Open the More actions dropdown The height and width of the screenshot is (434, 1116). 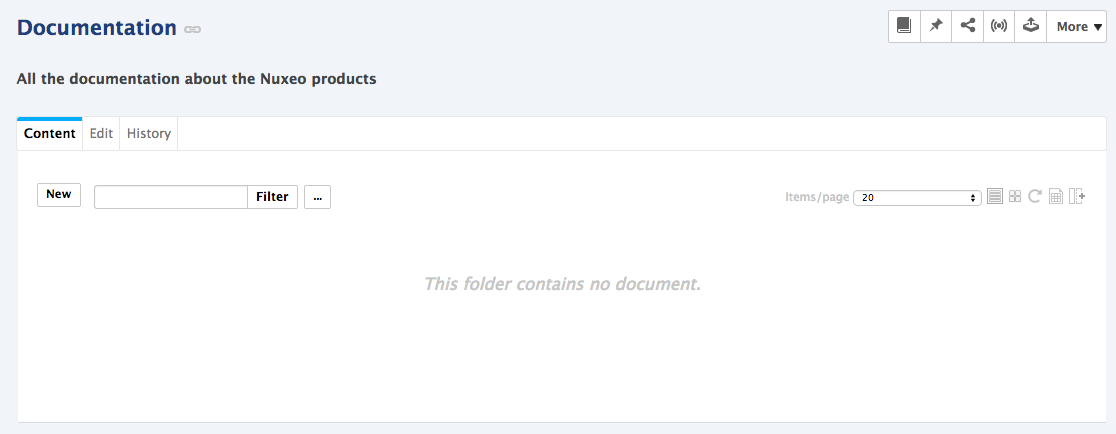pyautogui.click(x=1076, y=26)
